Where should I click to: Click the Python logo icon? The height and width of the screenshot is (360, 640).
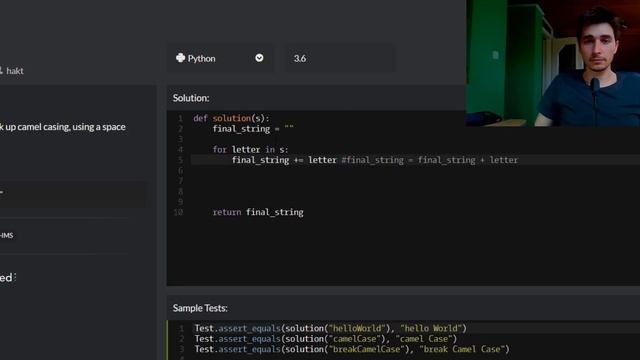tap(180, 58)
